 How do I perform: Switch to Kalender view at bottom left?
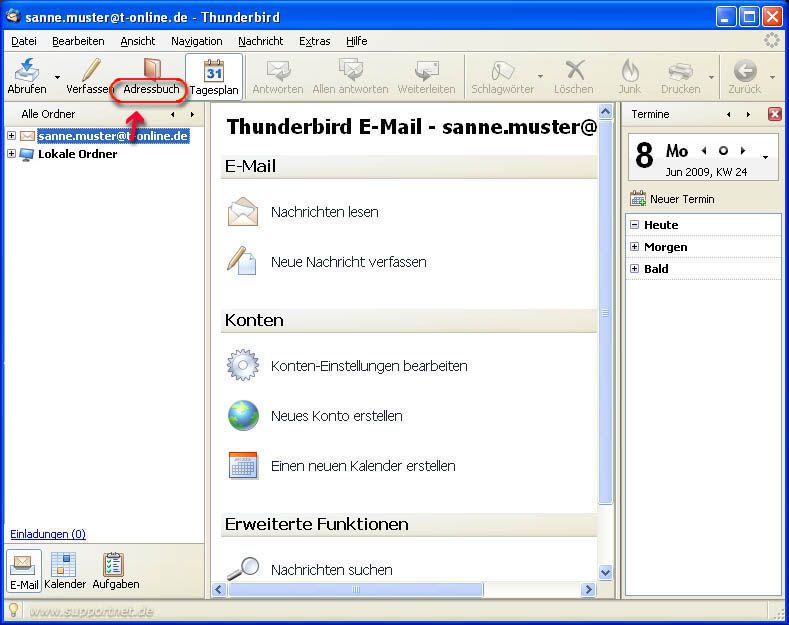coord(64,571)
